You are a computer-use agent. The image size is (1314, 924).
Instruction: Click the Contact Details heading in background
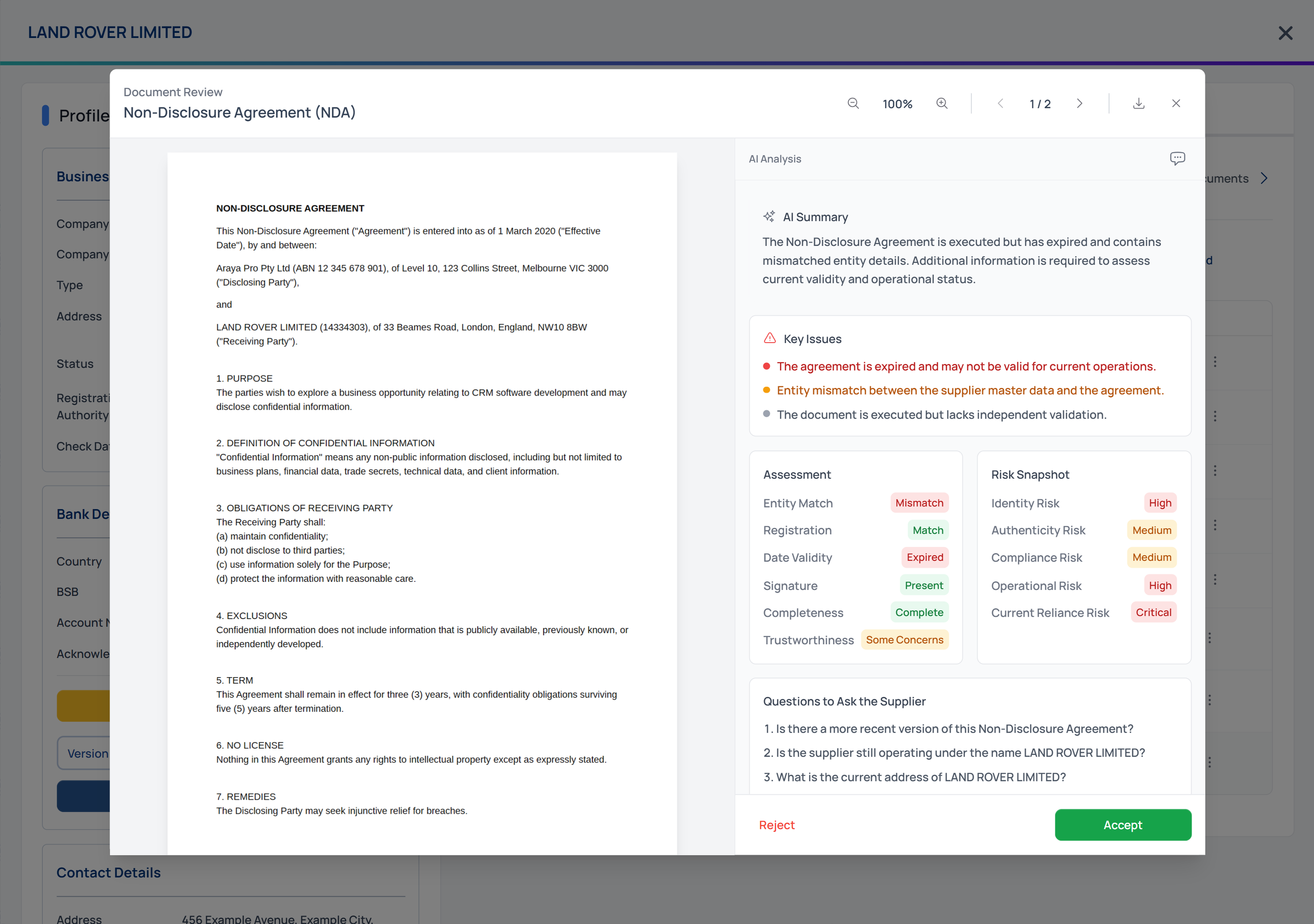tap(108, 872)
